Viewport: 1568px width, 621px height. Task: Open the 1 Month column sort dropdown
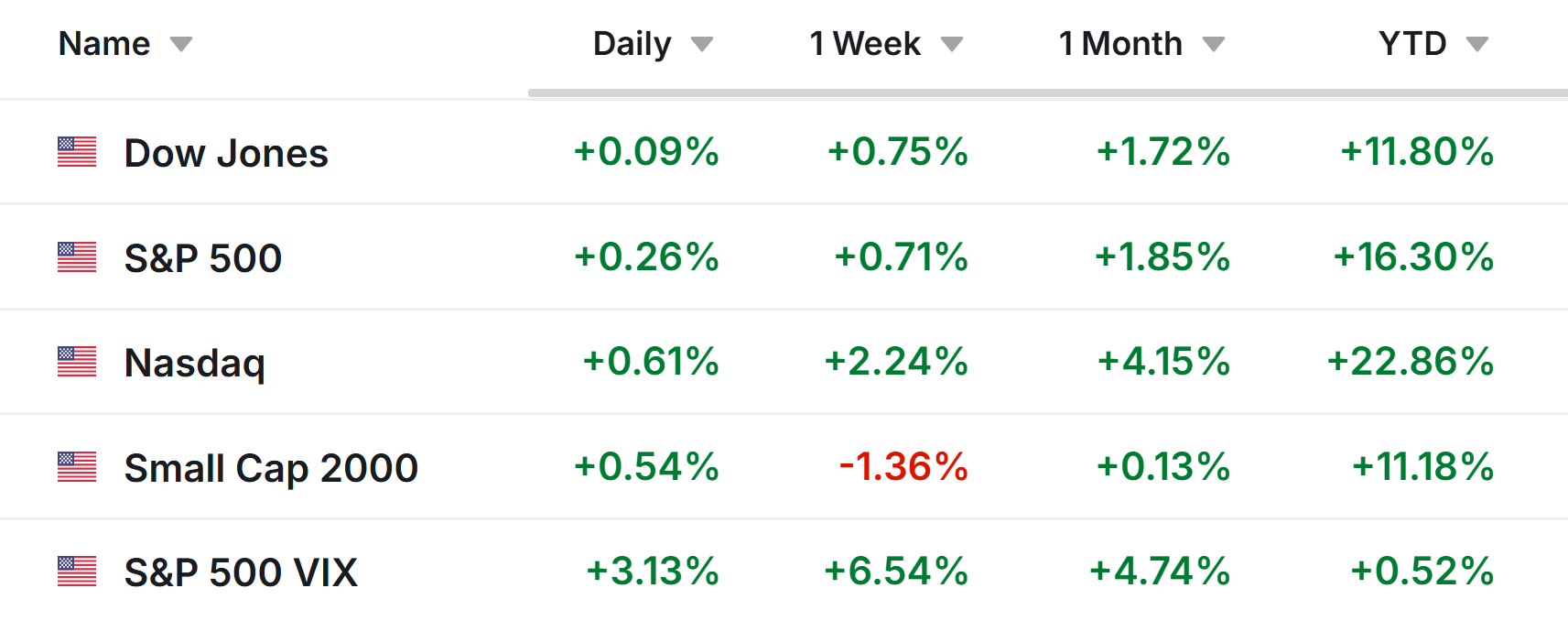1215,43
